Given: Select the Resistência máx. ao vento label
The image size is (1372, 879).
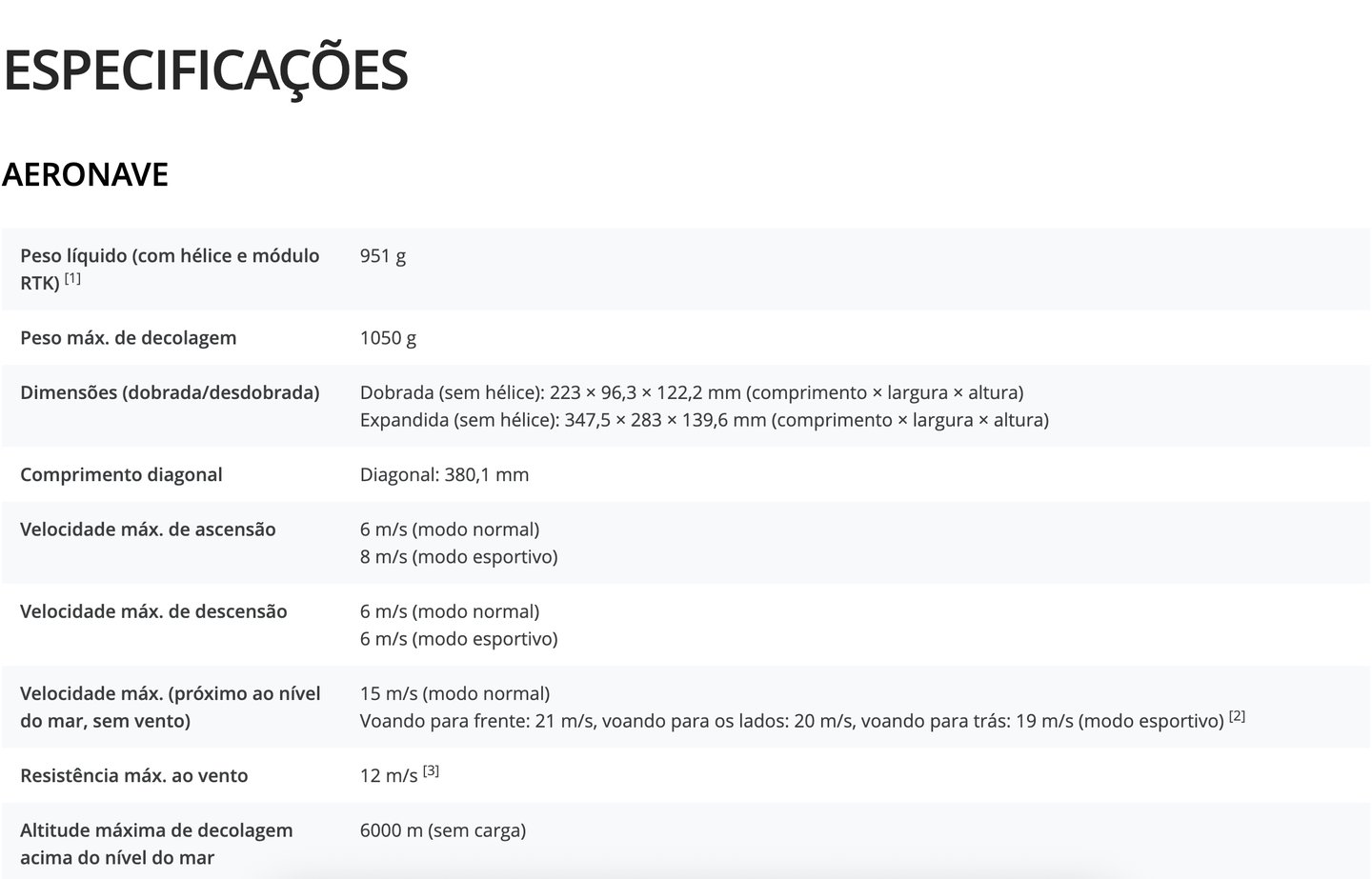Looking at the screenshot, I should pos(134,775).
